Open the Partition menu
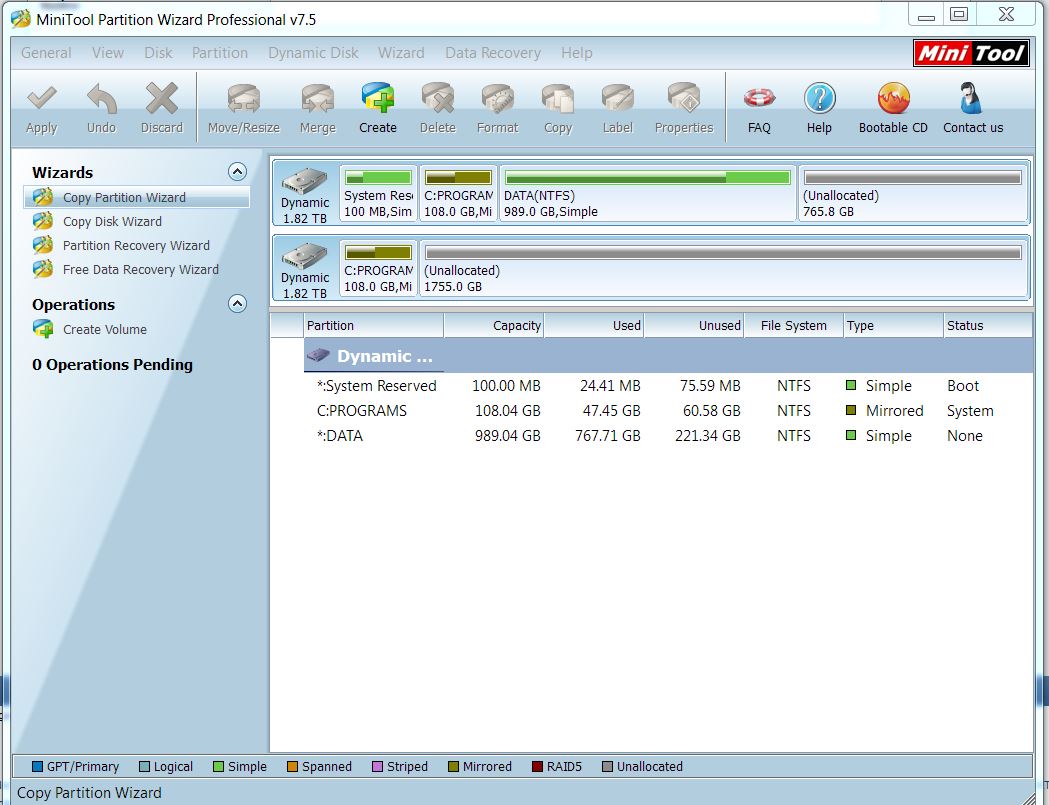This screenshot has height=805, width=1049. coord(220,53)
